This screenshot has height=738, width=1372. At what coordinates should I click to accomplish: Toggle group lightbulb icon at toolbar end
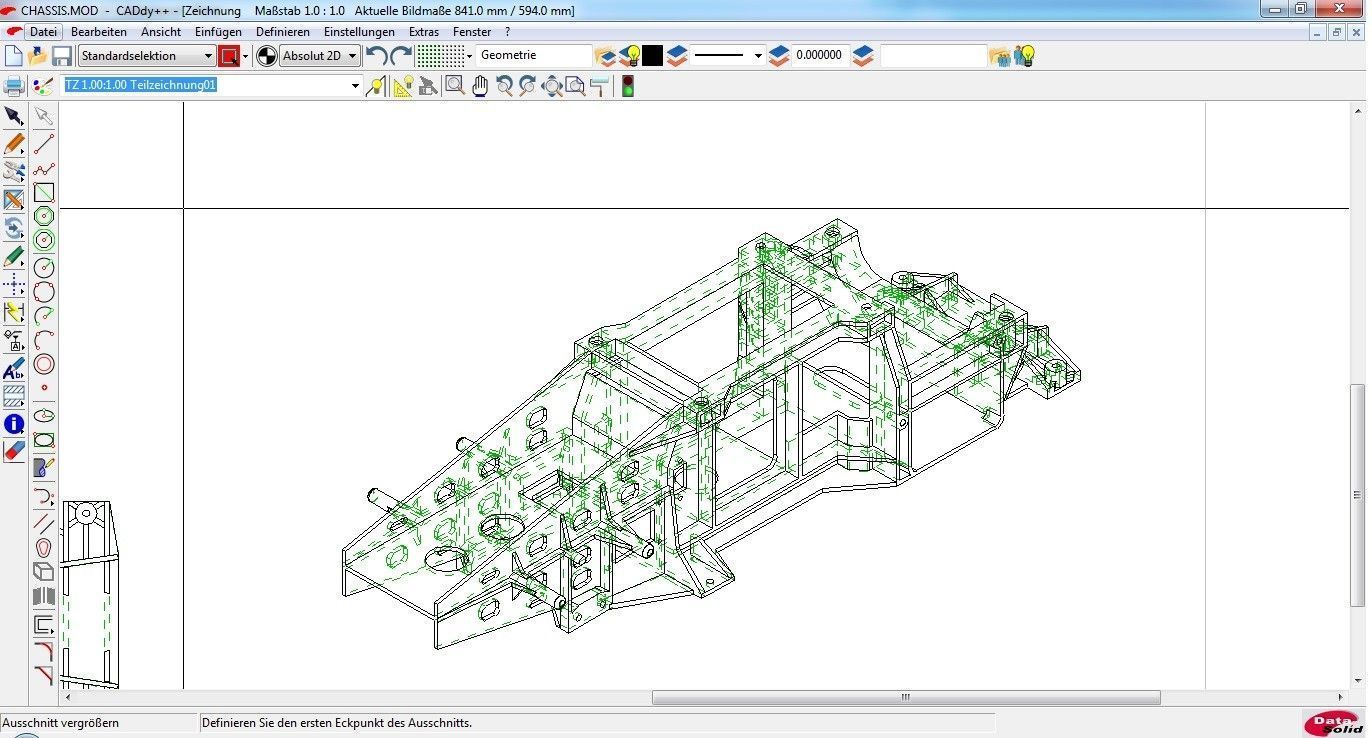(x=1025, y=56)
